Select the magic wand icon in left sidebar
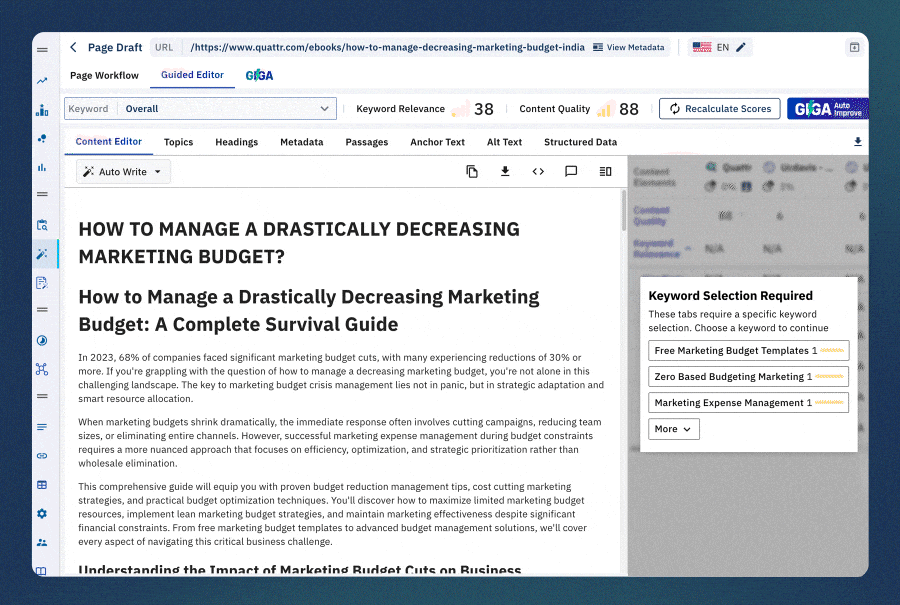 (x=42, y=254)
